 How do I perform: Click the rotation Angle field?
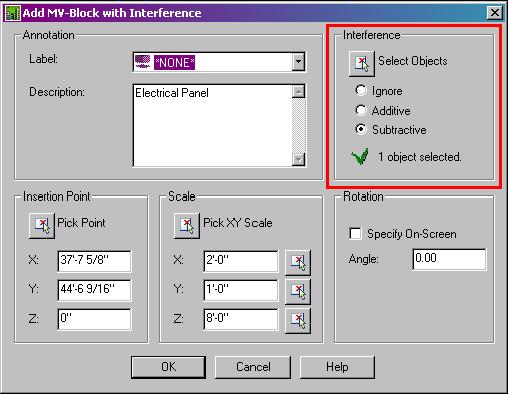[449, 259]
